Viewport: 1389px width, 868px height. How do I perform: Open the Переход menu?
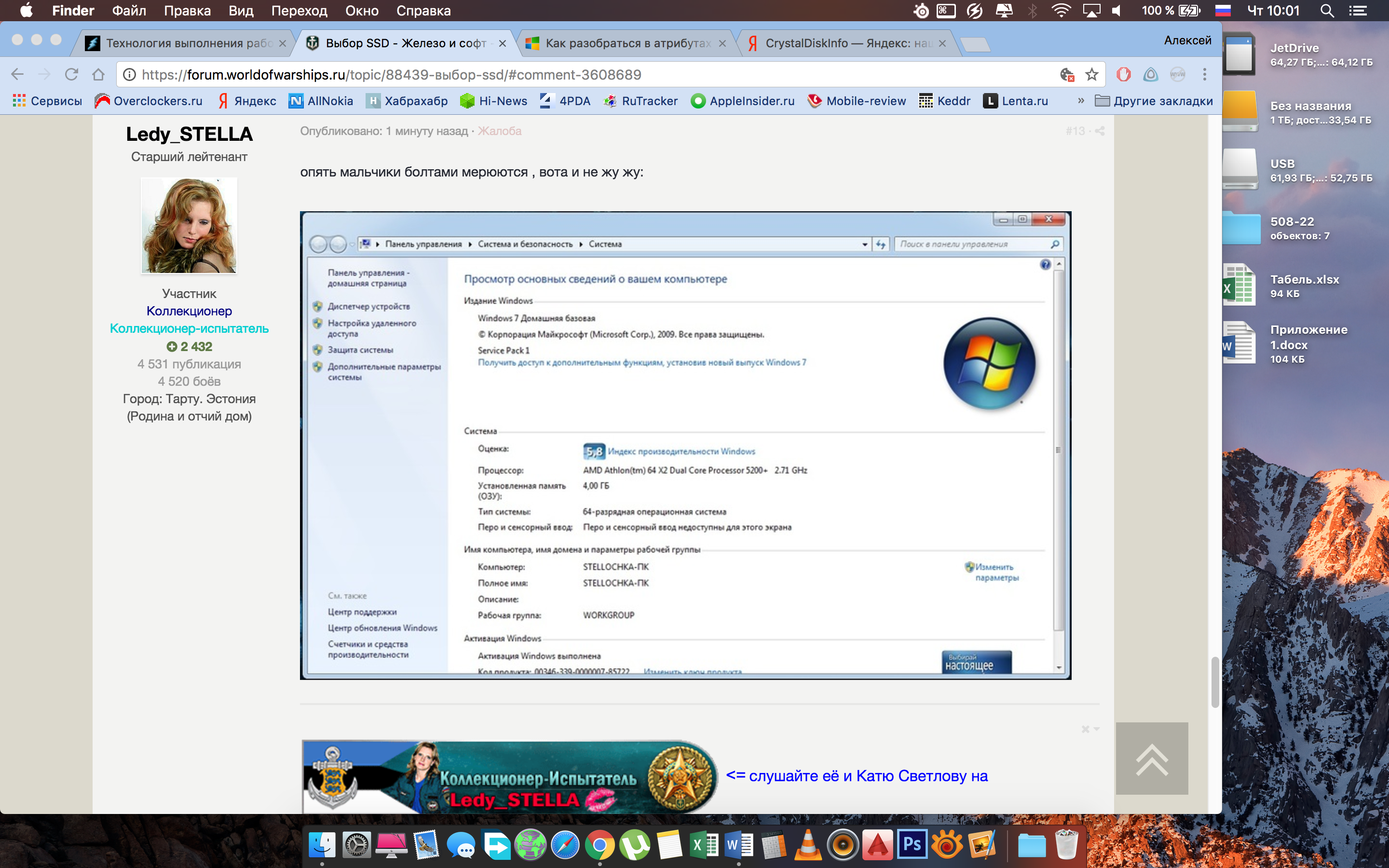(x=299, y=10)
